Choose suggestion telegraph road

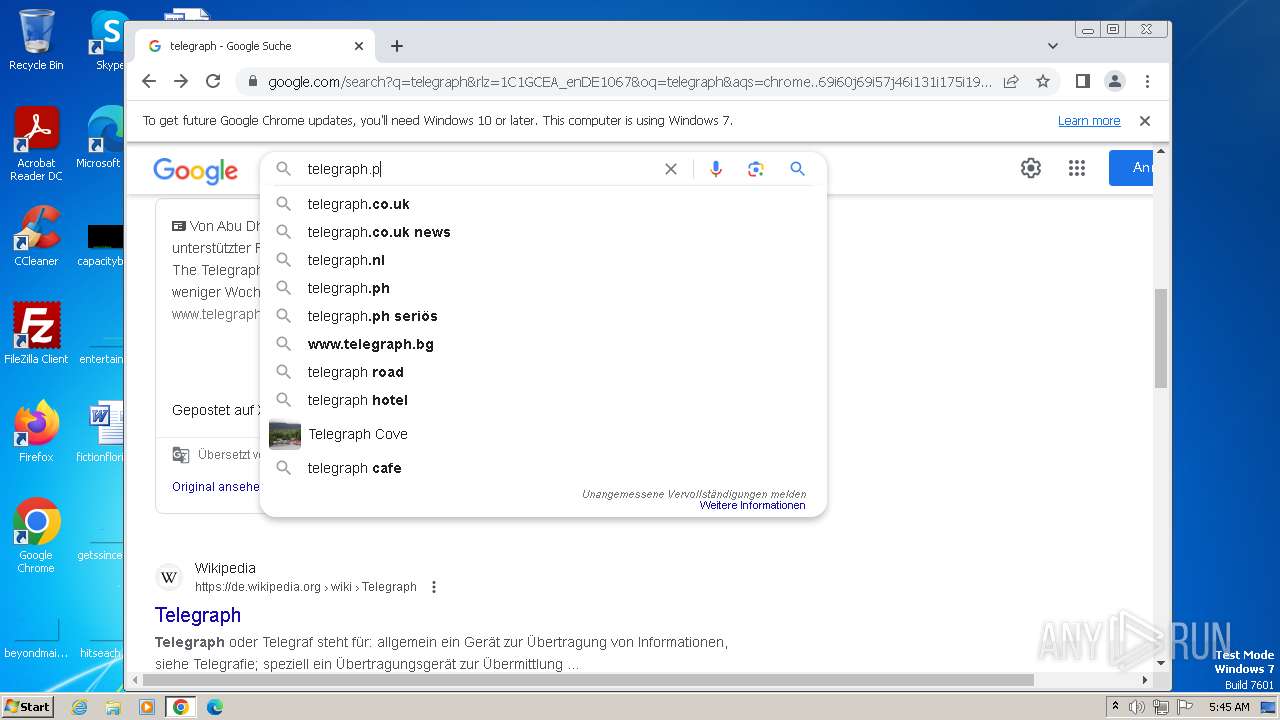coord(543,372)
